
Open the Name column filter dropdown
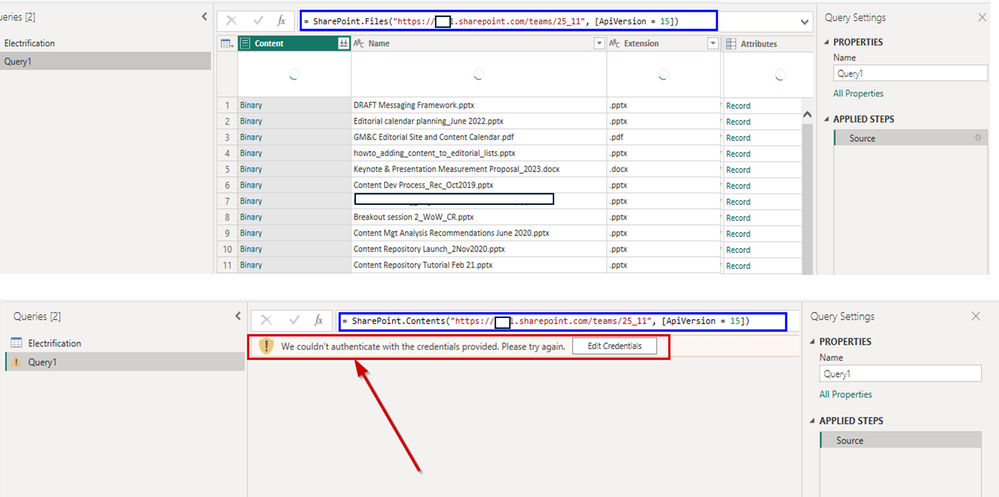click(599, 43)
